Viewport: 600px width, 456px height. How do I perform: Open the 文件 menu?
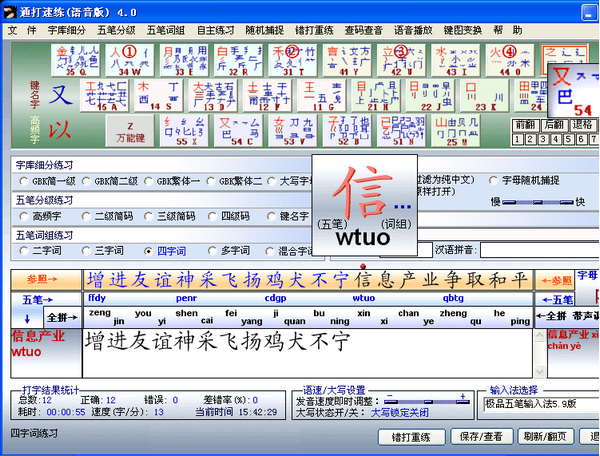click(16, 30)
